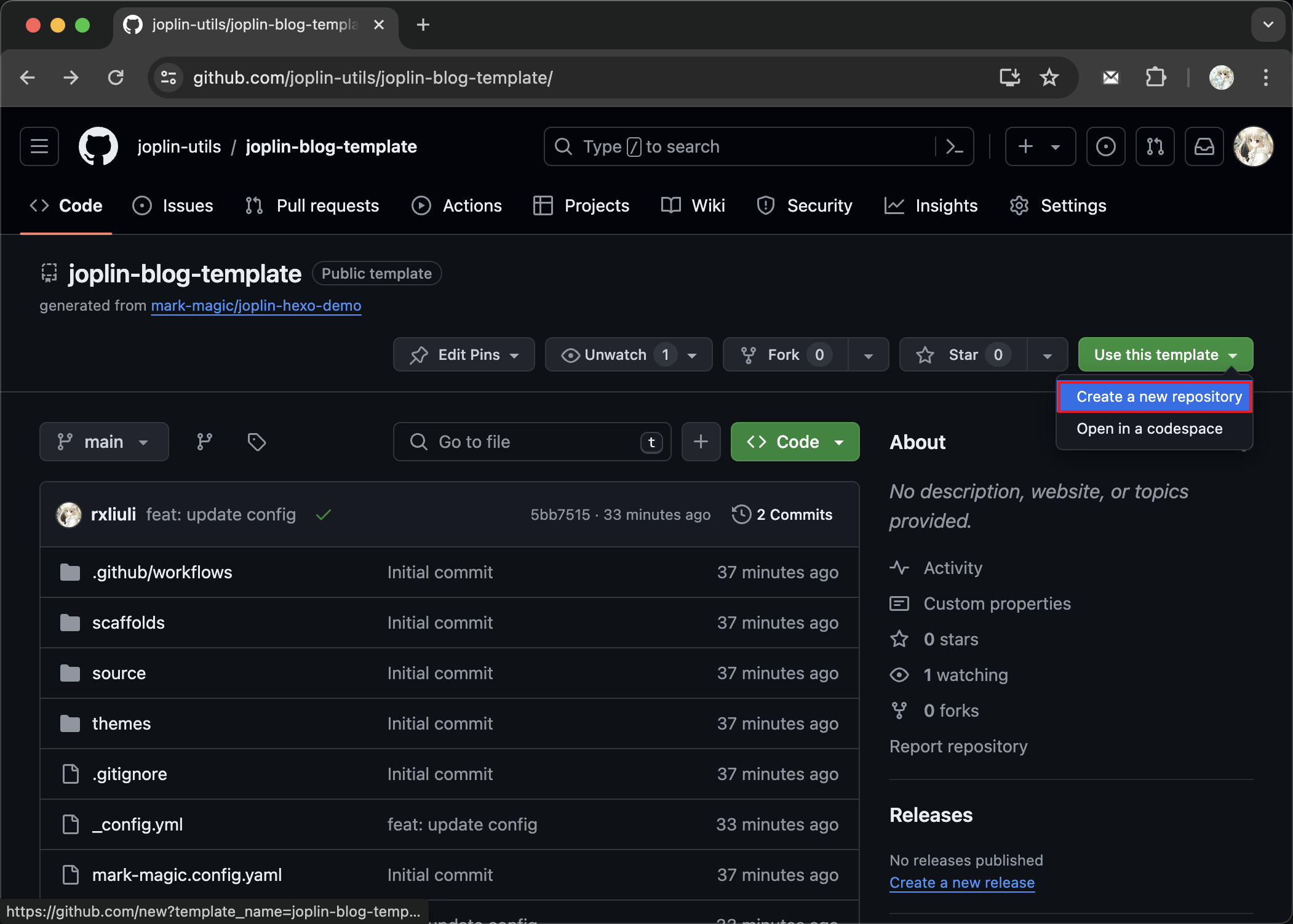Viewport: 1293px width, 924px height.
Task: Expand the main branch dropdown
Action: click(x=104, y=442)
